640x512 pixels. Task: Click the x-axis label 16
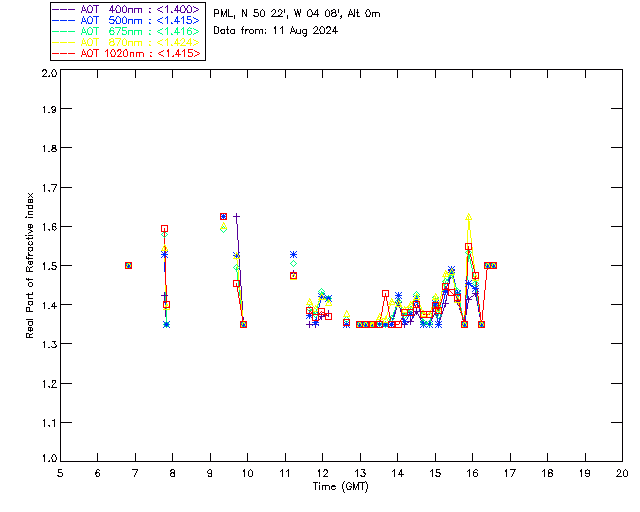click(x=472, y=474)
